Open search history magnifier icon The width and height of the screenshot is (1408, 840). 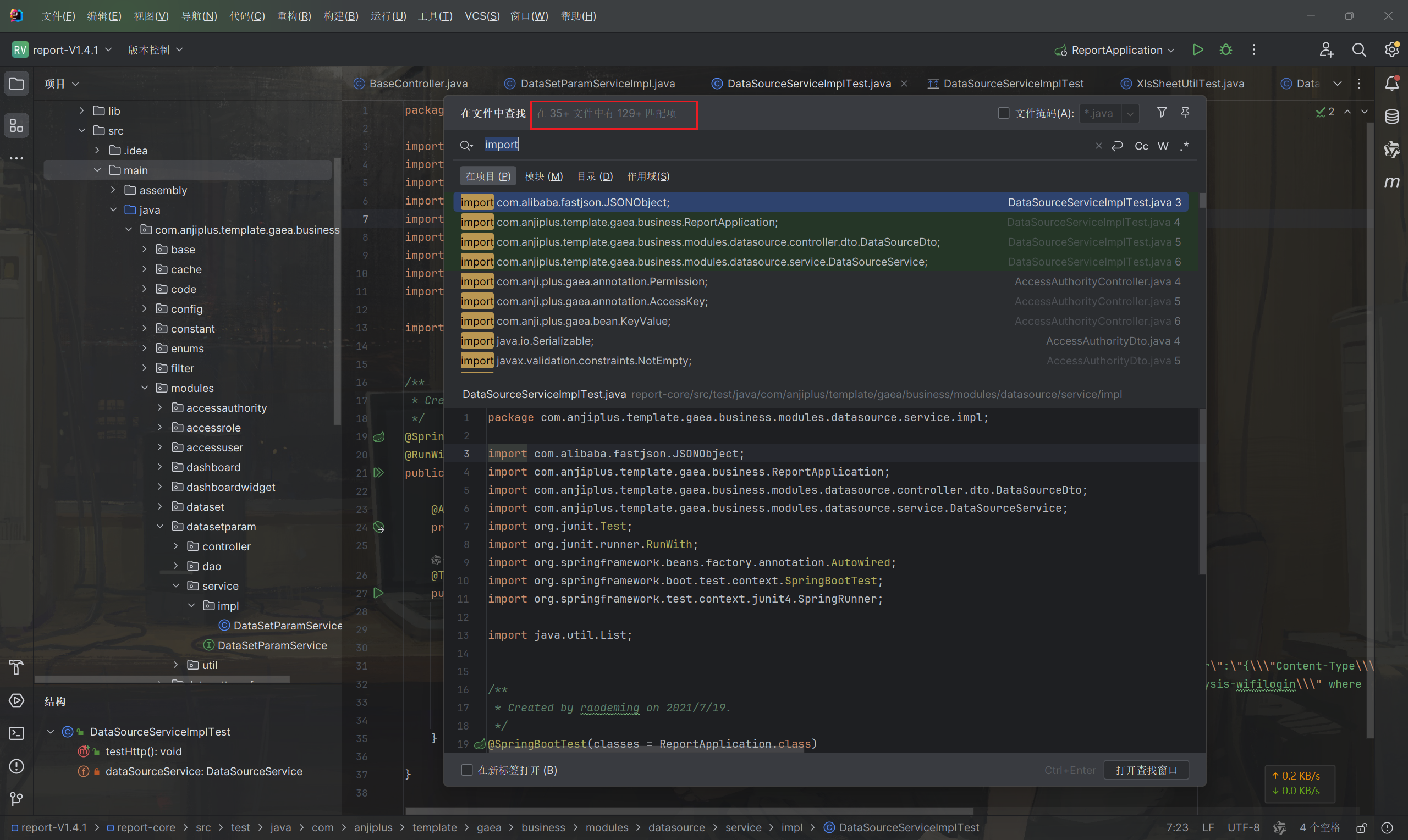coord(466,146)
